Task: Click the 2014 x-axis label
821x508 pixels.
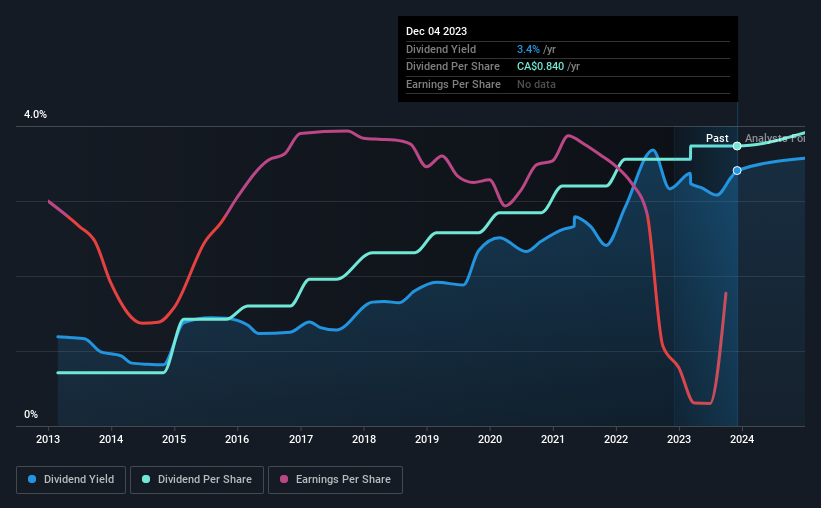Action: pos(111,439)
